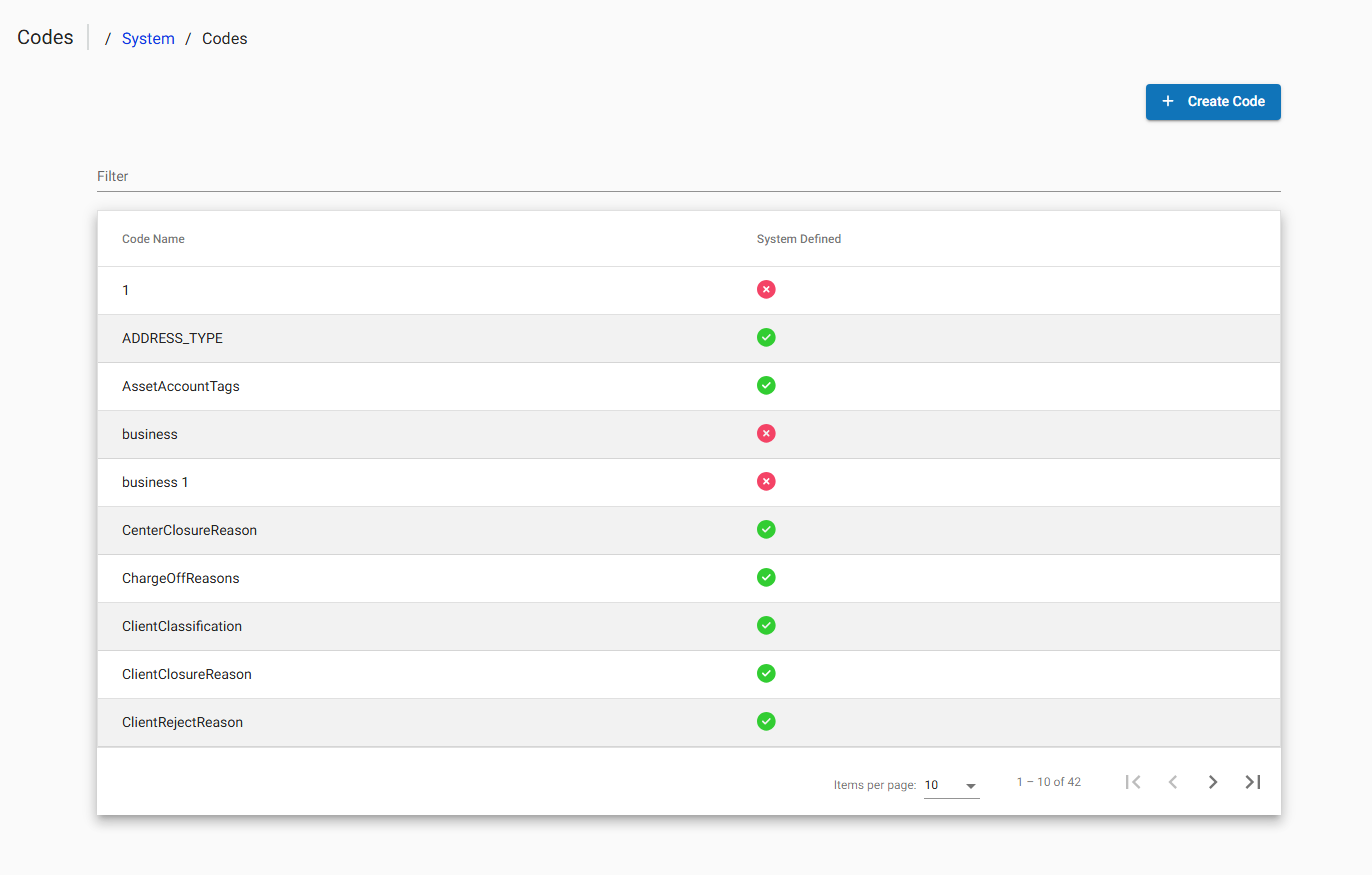Image resolution: width=1372 pixels, height=875 pixels.
Task: Go to the next page of codes
Action: click(1212, 782)
